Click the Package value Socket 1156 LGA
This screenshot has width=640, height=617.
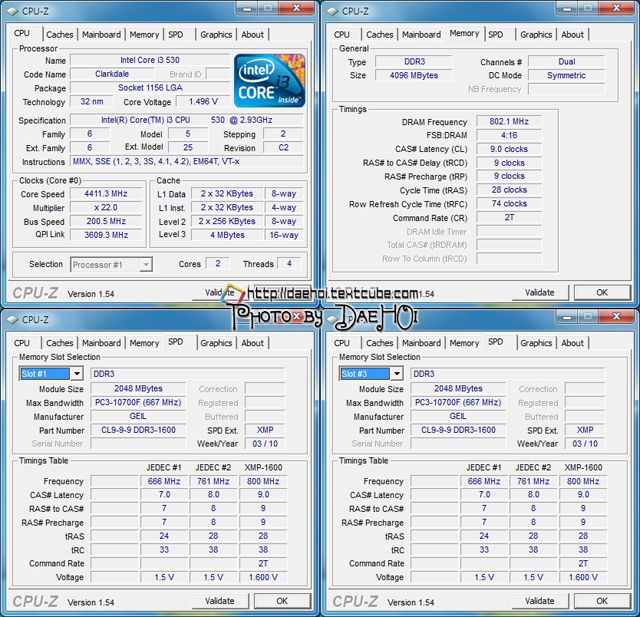(x=150, y=88)
